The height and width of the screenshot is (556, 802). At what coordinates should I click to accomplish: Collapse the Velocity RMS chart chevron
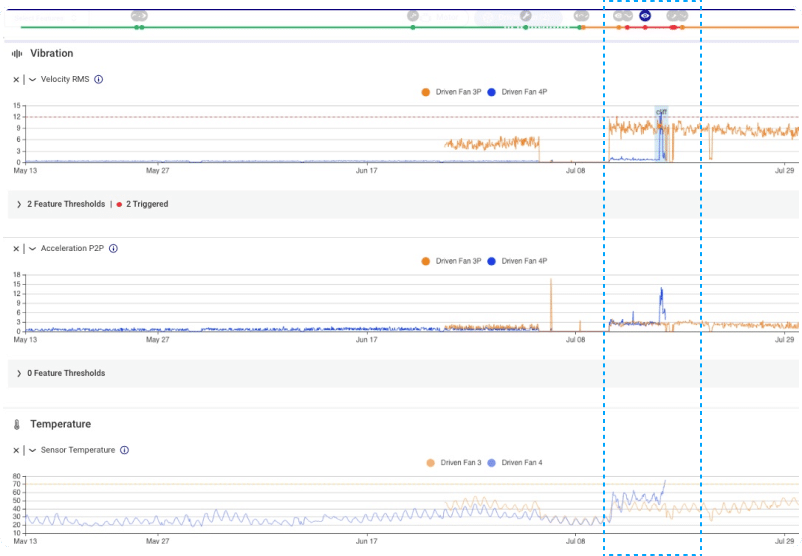pos(32,80)
